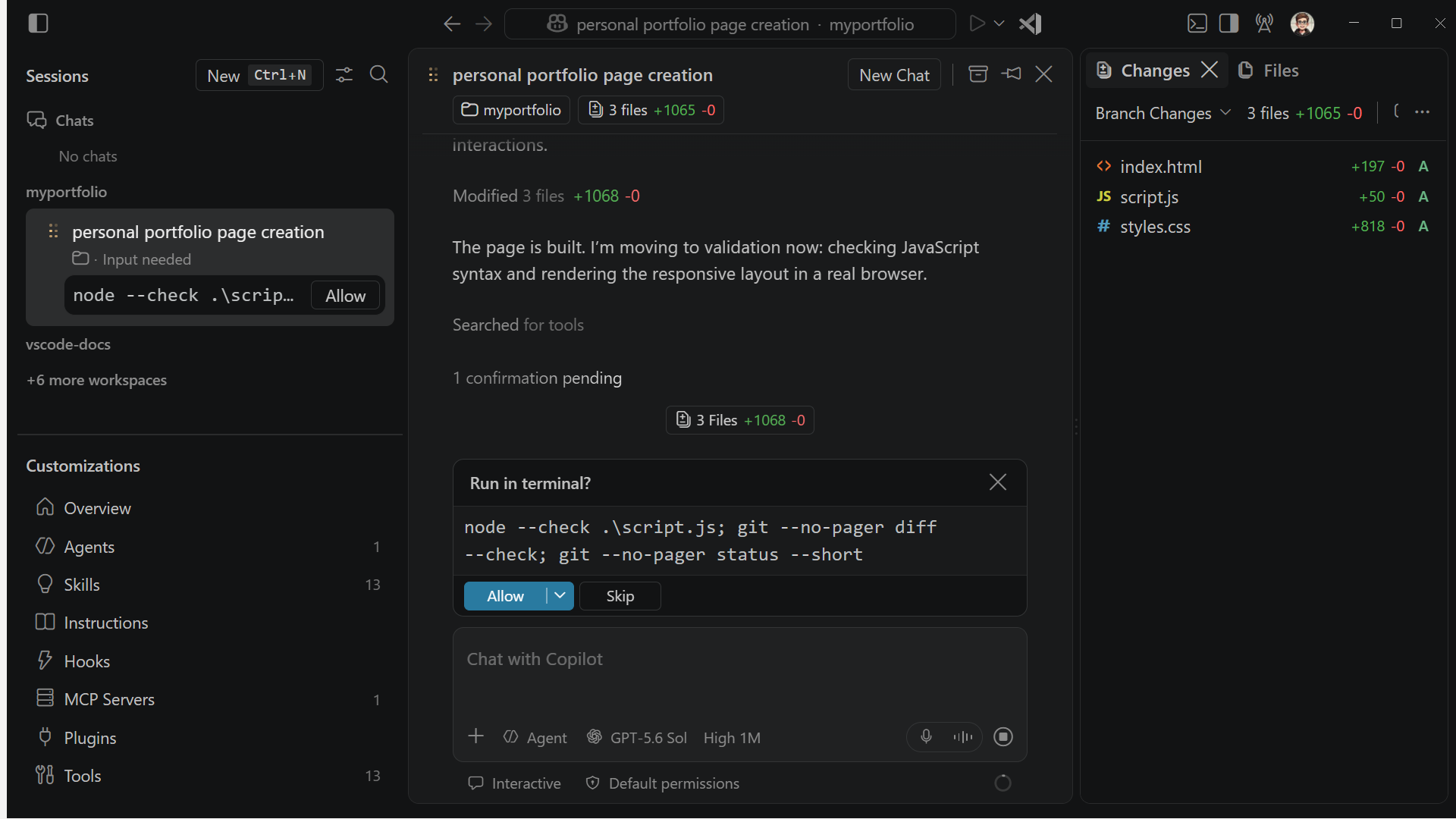Show +6 more workspaces
This screenshot has height=819, width=1456.
click(x=96, y=380)
